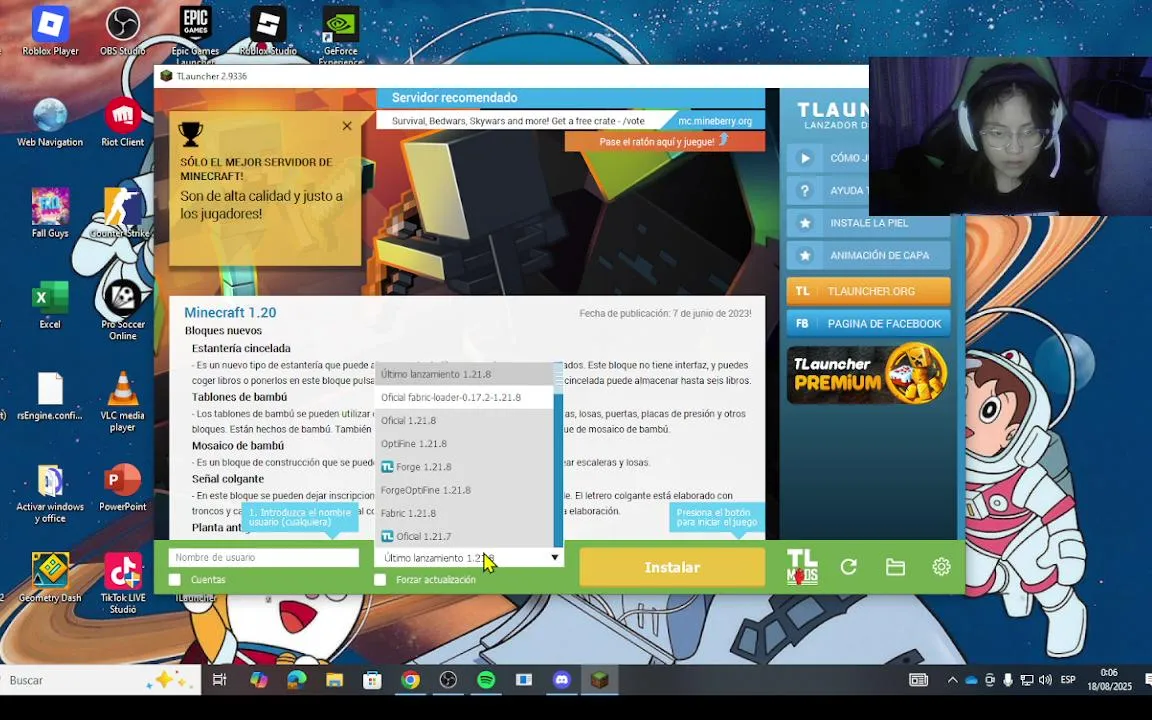Click mc.mineberry.org server address
This screenshot has height=720, width=1152.
coord(715,120)
